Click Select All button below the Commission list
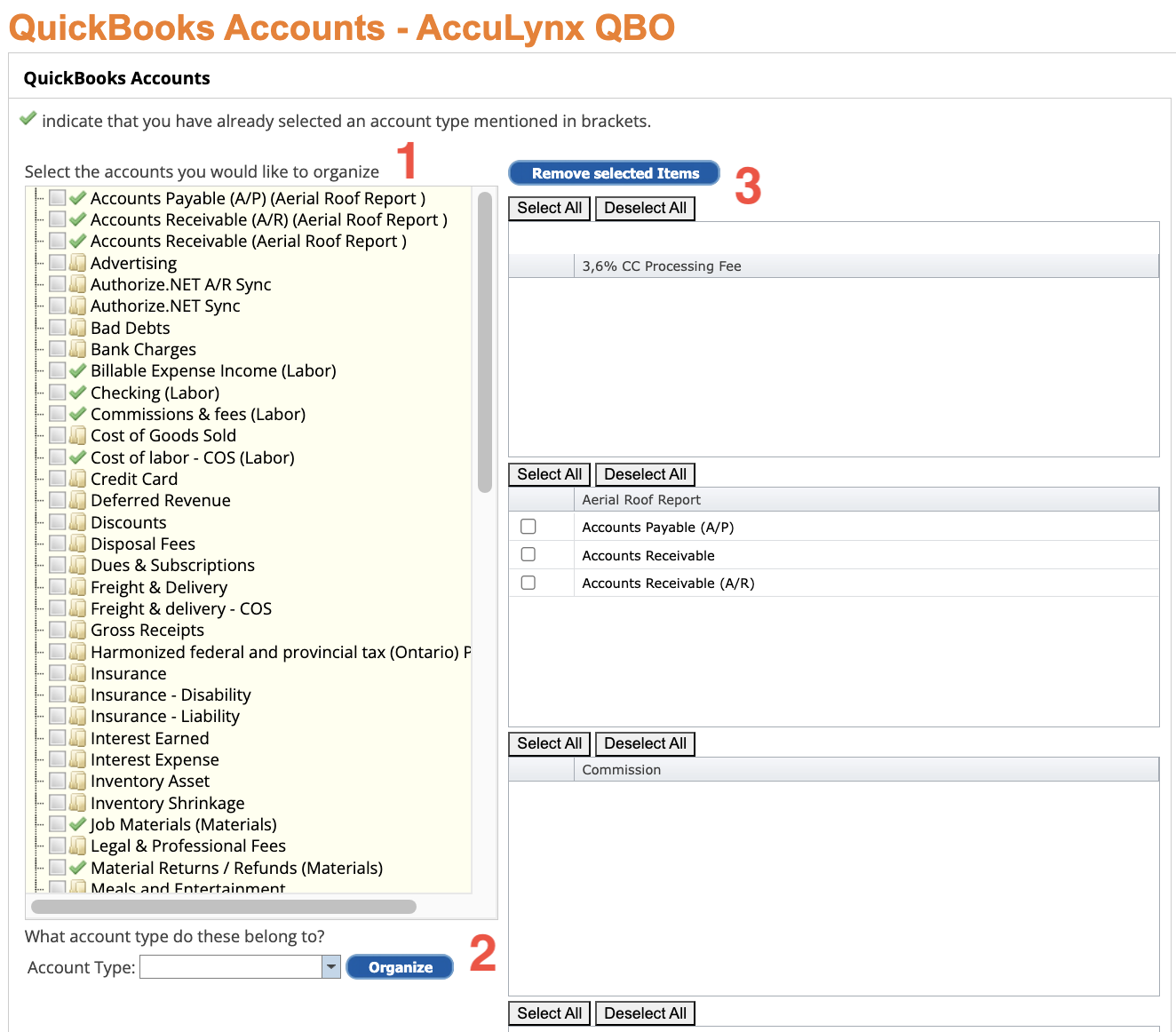The image size is (1176, 1032). tap(550, 1013)
